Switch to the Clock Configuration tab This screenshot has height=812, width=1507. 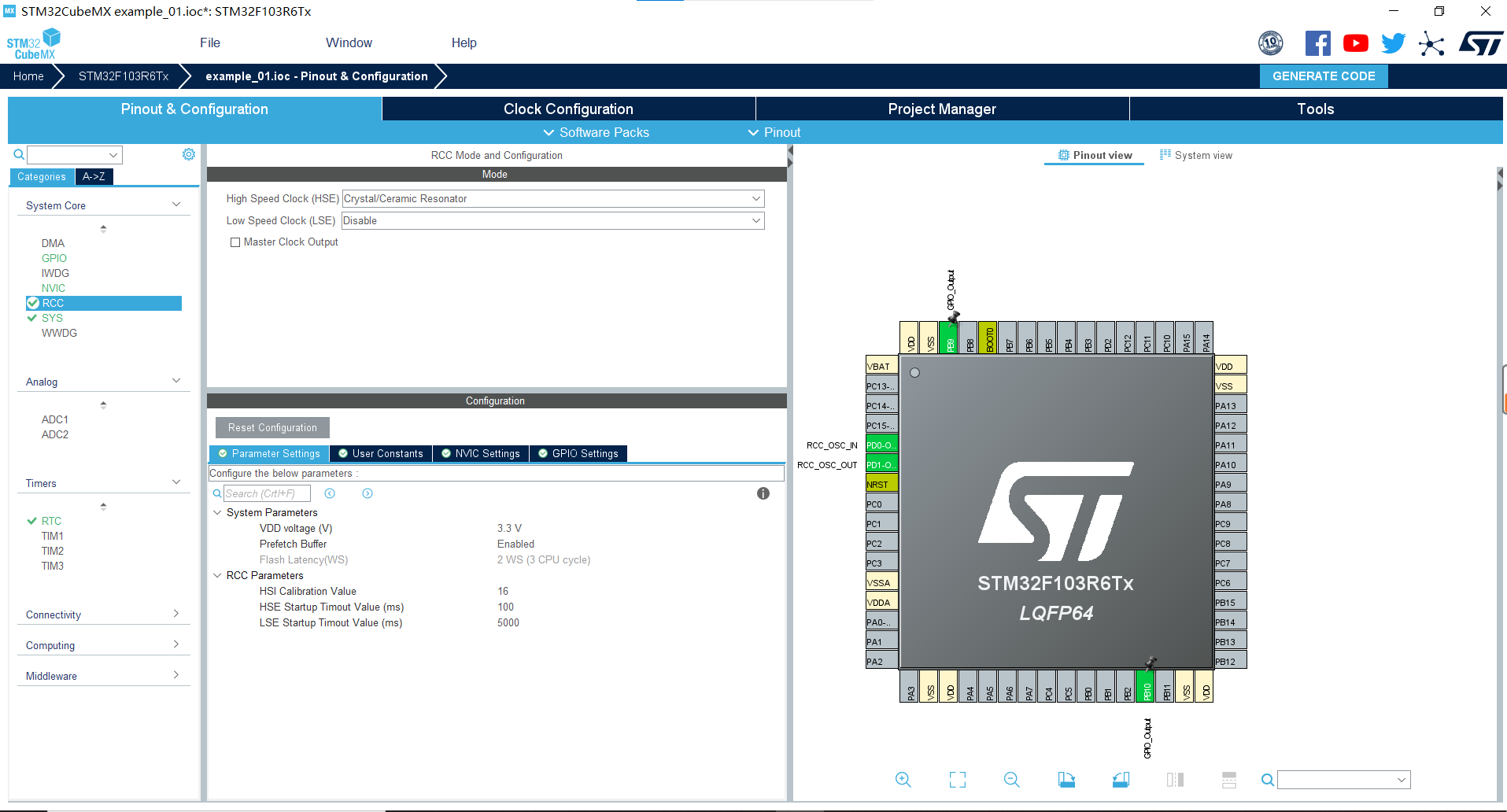[568, 109]
